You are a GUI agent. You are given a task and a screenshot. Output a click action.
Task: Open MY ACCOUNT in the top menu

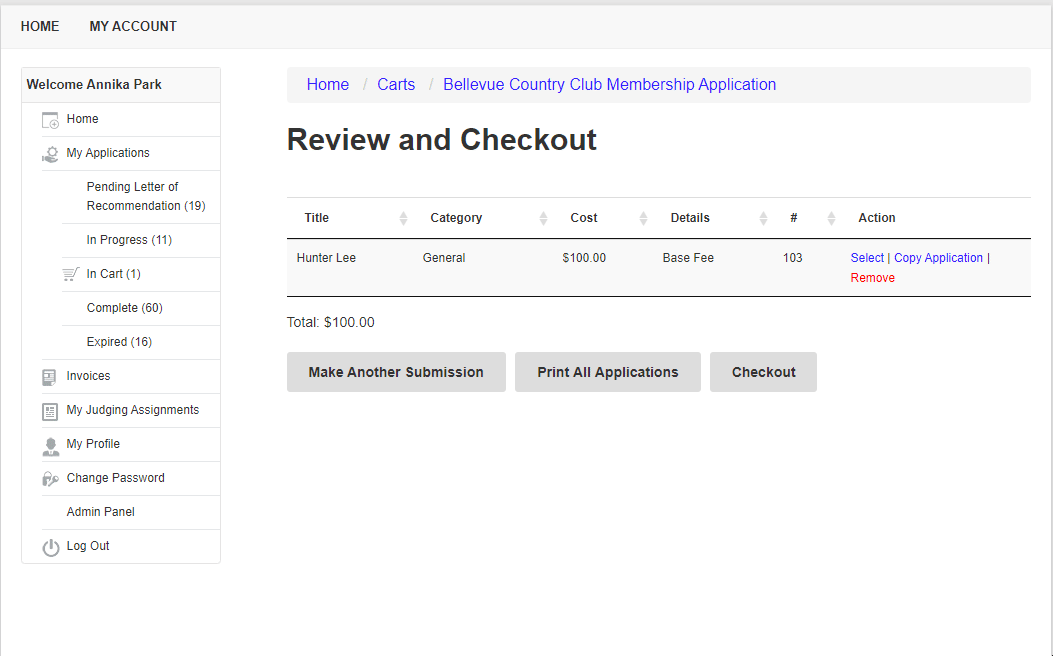pyautogui.click(x=133, y=27)
